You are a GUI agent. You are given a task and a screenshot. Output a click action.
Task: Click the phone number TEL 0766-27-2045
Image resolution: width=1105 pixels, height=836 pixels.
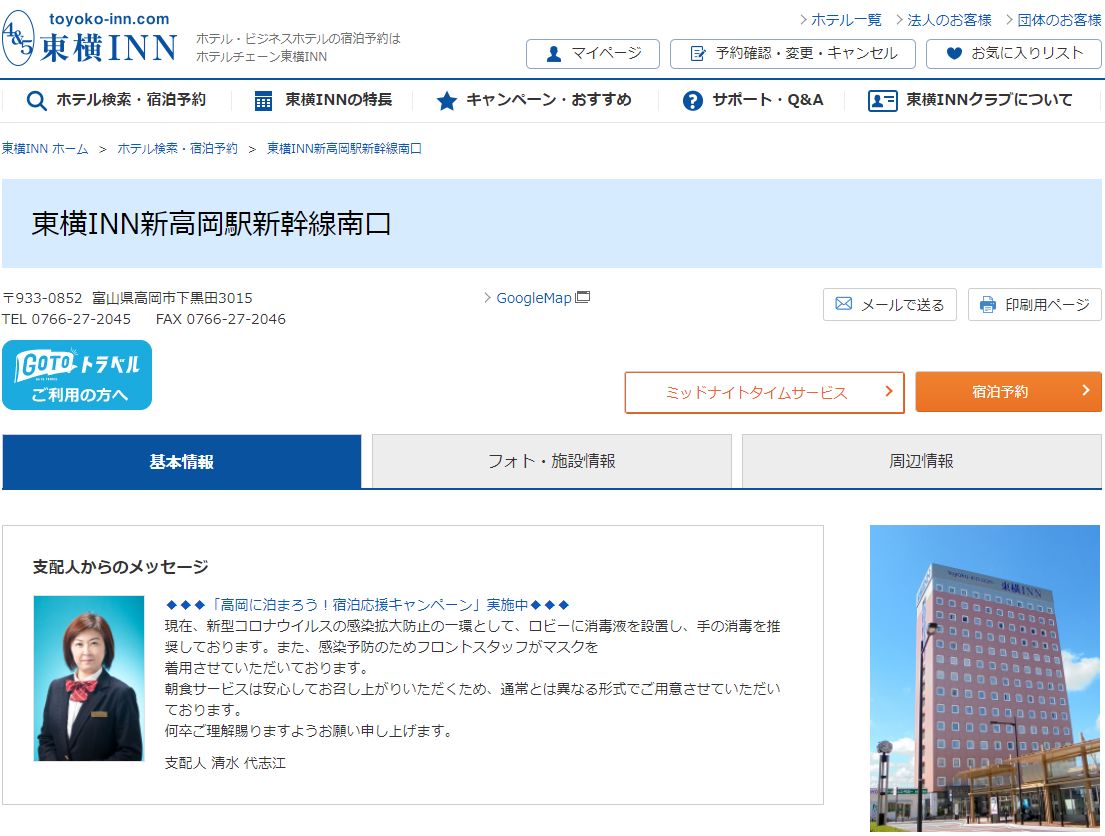[66, 319]
